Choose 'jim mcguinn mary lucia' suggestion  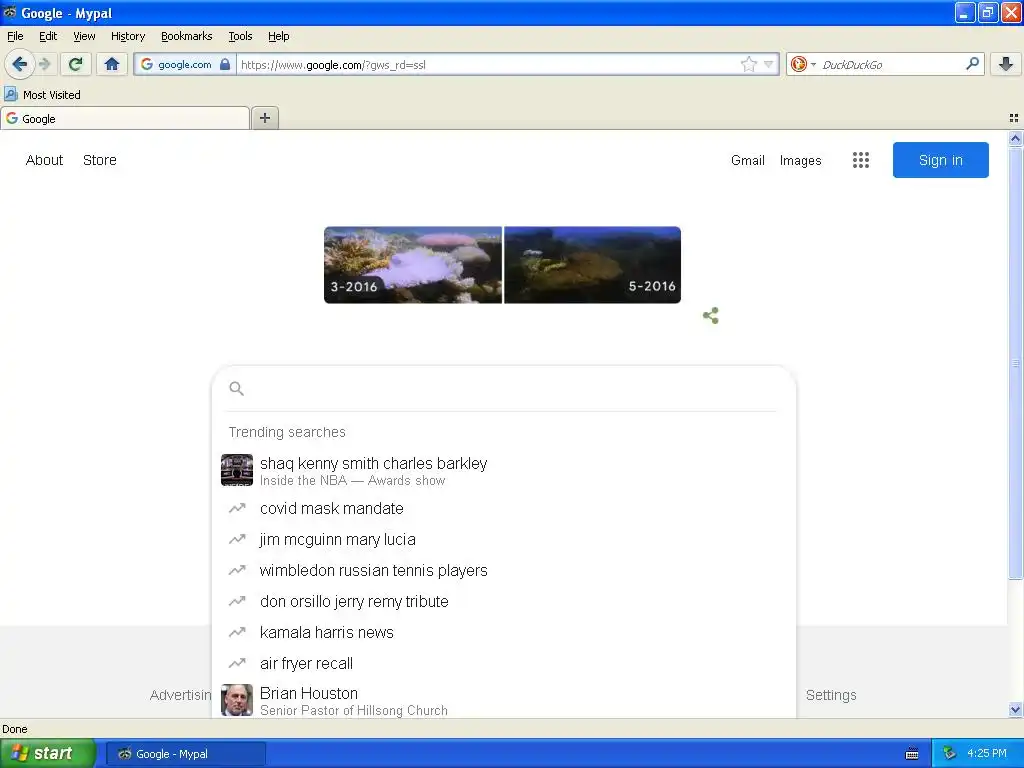coord(503,539)
